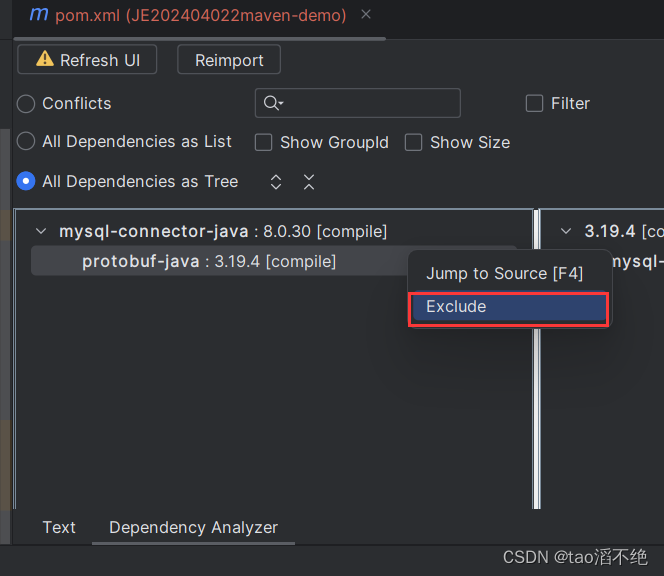Select mysql-connector-java : 8.0.30 row

(x=223, y=232)
